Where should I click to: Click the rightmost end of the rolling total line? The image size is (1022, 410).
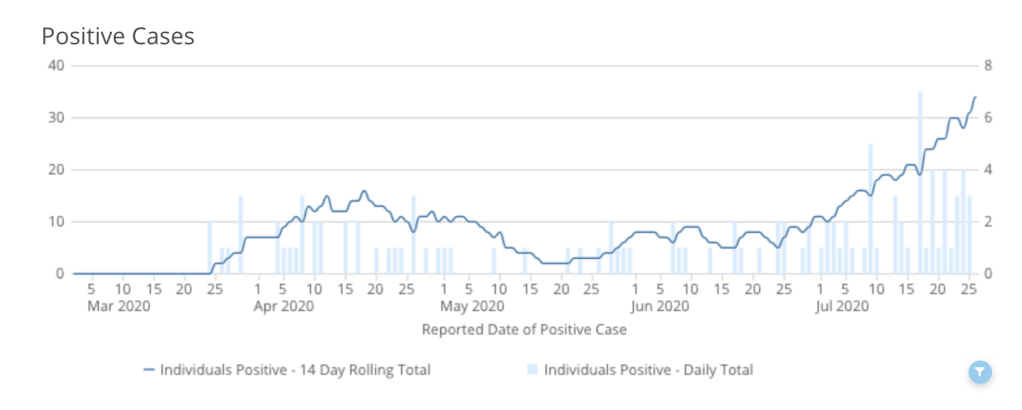[x=975, y=97]
